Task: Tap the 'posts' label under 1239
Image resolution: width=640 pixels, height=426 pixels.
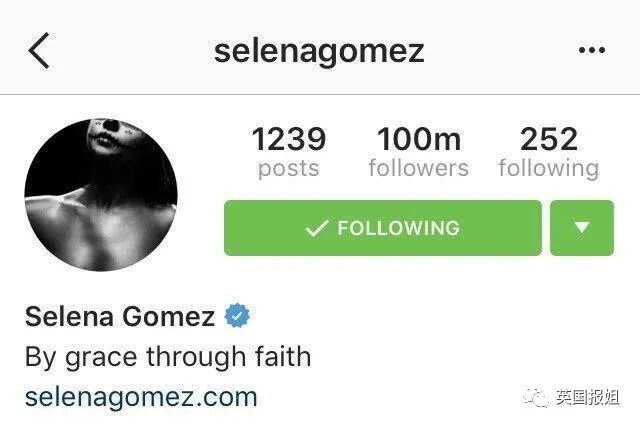Action: pos(289,169)
